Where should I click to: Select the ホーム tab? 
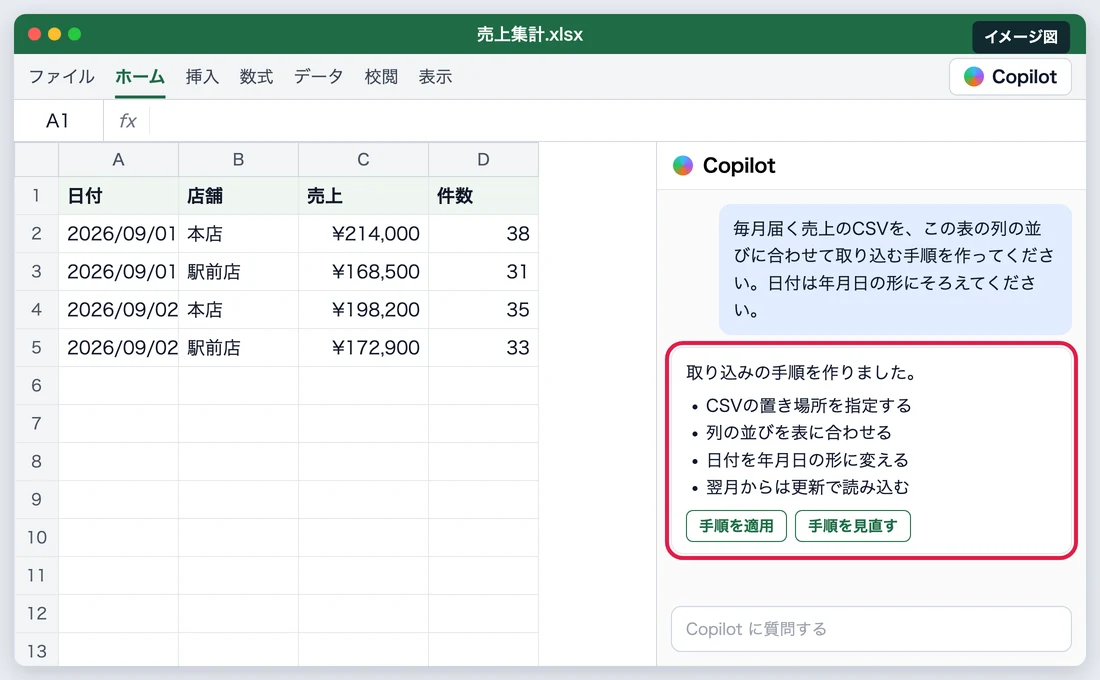coord(140,76)
